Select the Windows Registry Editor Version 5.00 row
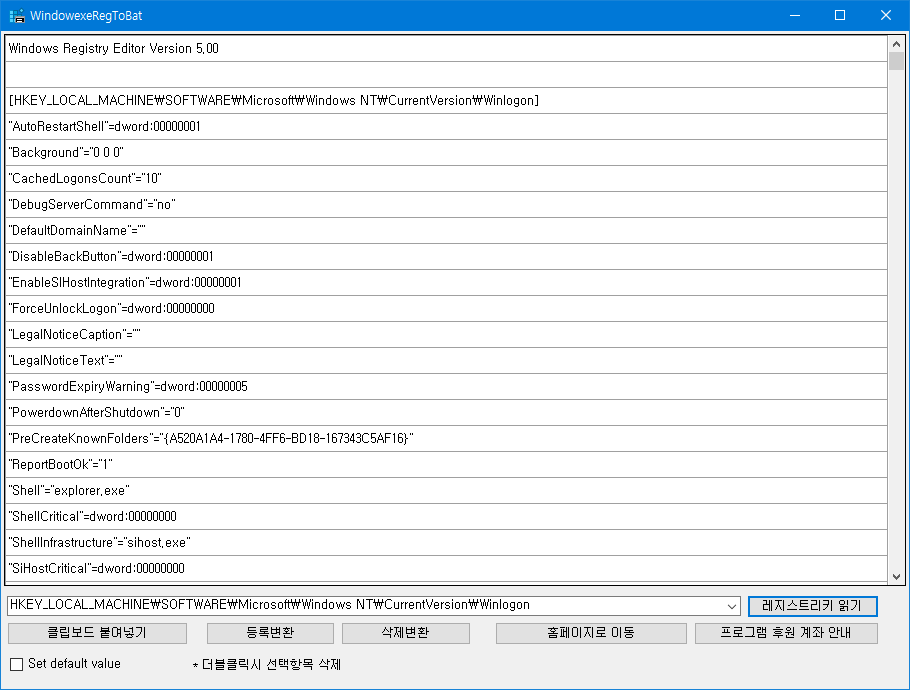The image size is (910, 690). [x=446, y=49]
